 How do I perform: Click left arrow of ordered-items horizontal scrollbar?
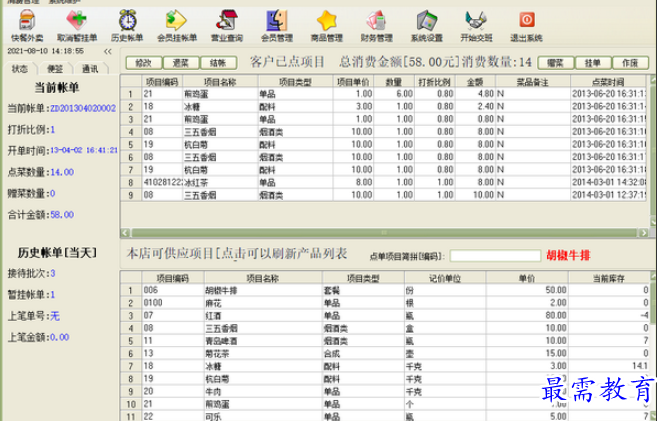point(125,232)
